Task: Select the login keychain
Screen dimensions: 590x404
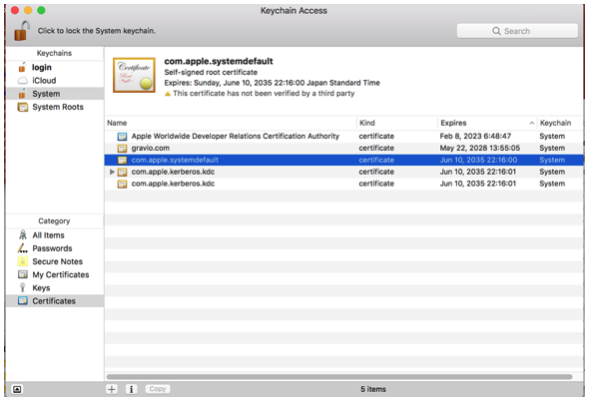Action: point(55,67)
